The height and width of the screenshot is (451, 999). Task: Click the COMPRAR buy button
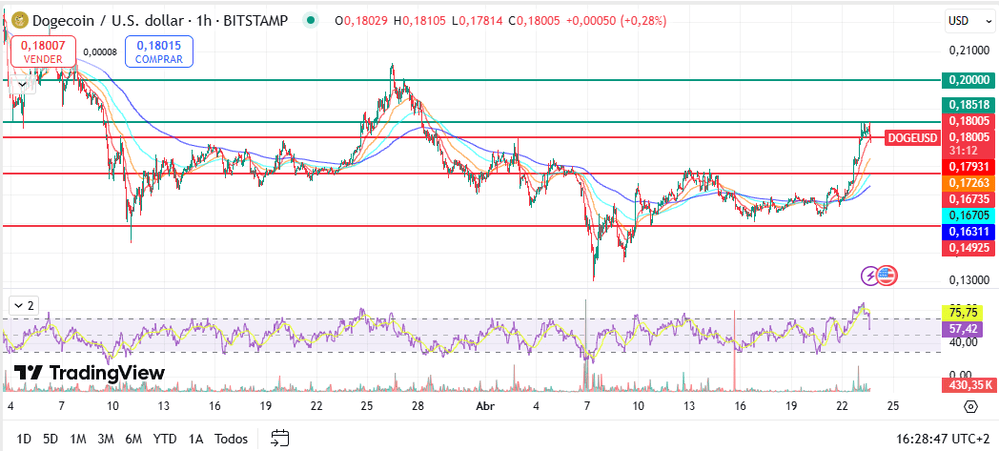(x=159, y=52)
